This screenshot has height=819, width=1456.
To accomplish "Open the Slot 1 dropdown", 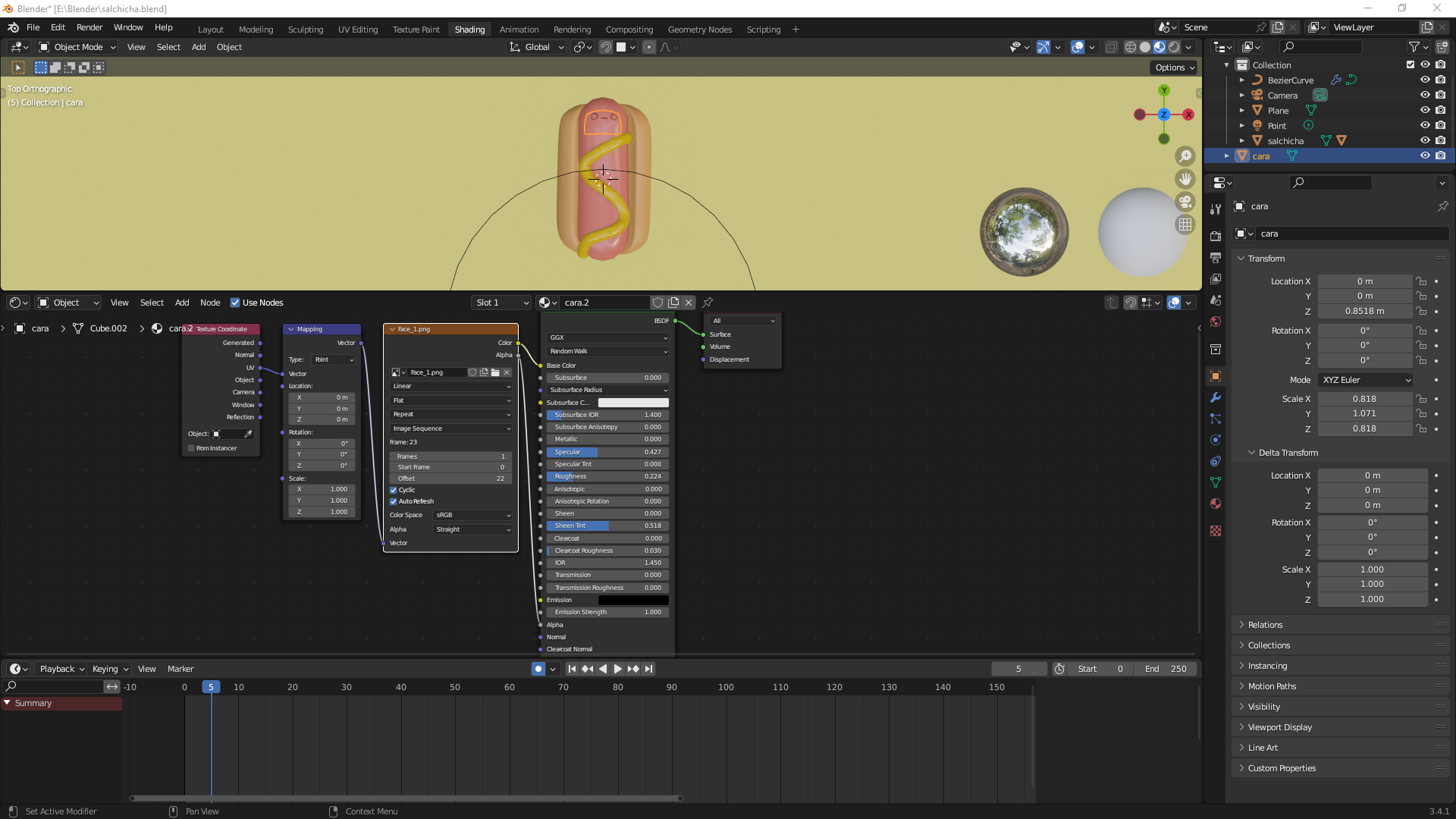I will click(501, 303).
